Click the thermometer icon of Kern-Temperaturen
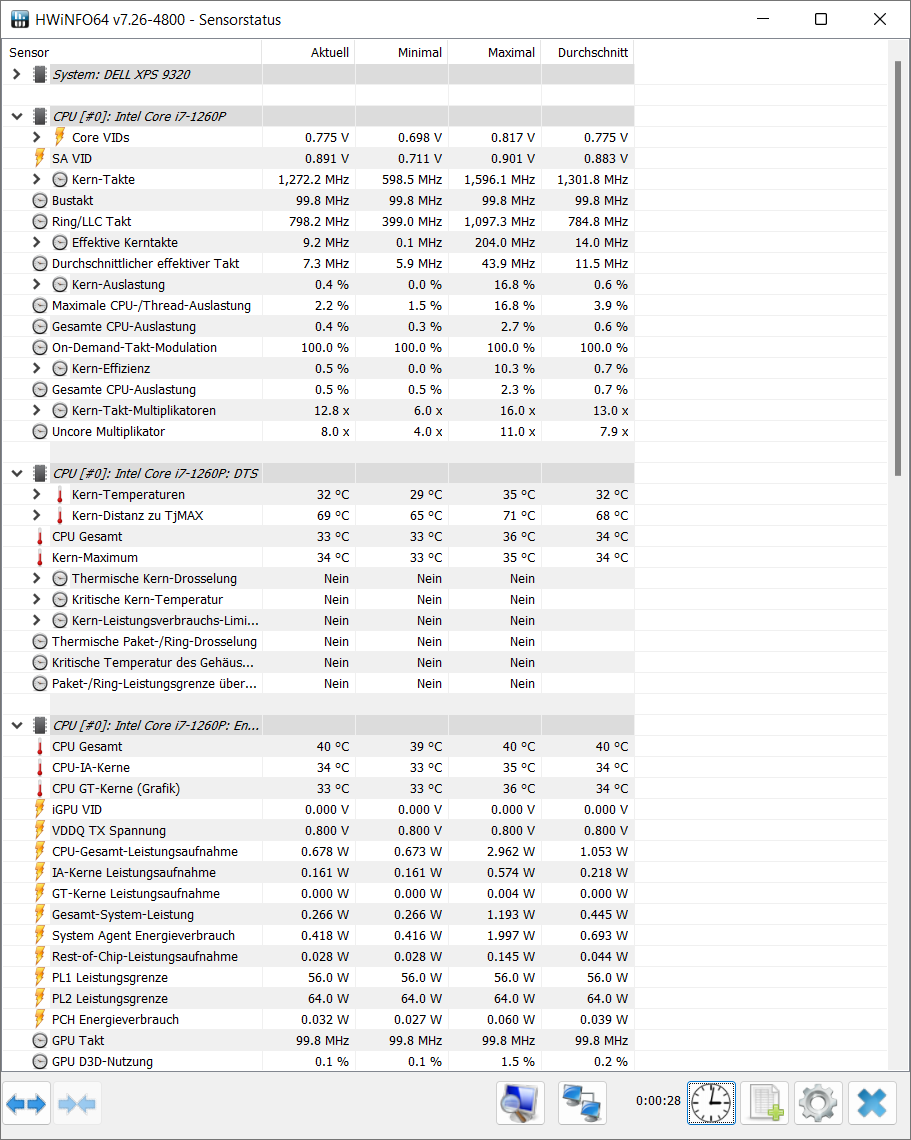The height and width of the screenshot is (1140, 911). pos(60,495)
